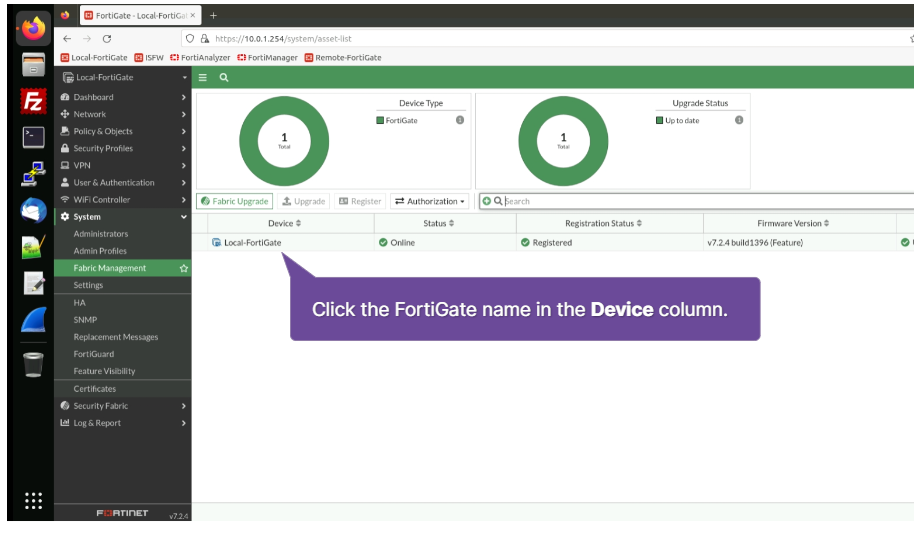921x548 pixels.
Task: Open Firefox from the Ubuntu dock
Action: pos(33,28)
